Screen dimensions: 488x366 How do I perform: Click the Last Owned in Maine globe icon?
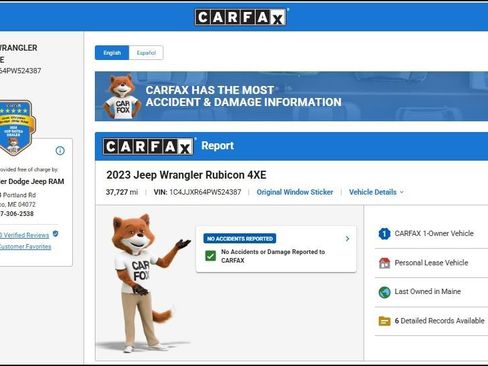tap(384, 292)
